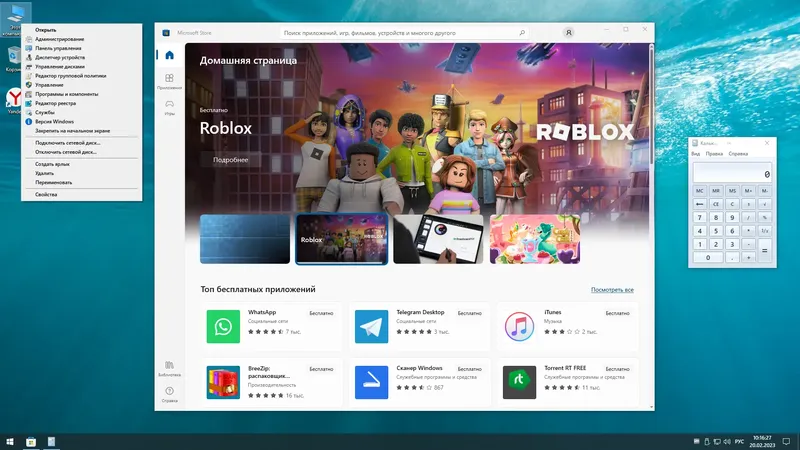Screen dimensions: 800x450
Task: Click the 0 key in Calculator
Action: [708, 257]
